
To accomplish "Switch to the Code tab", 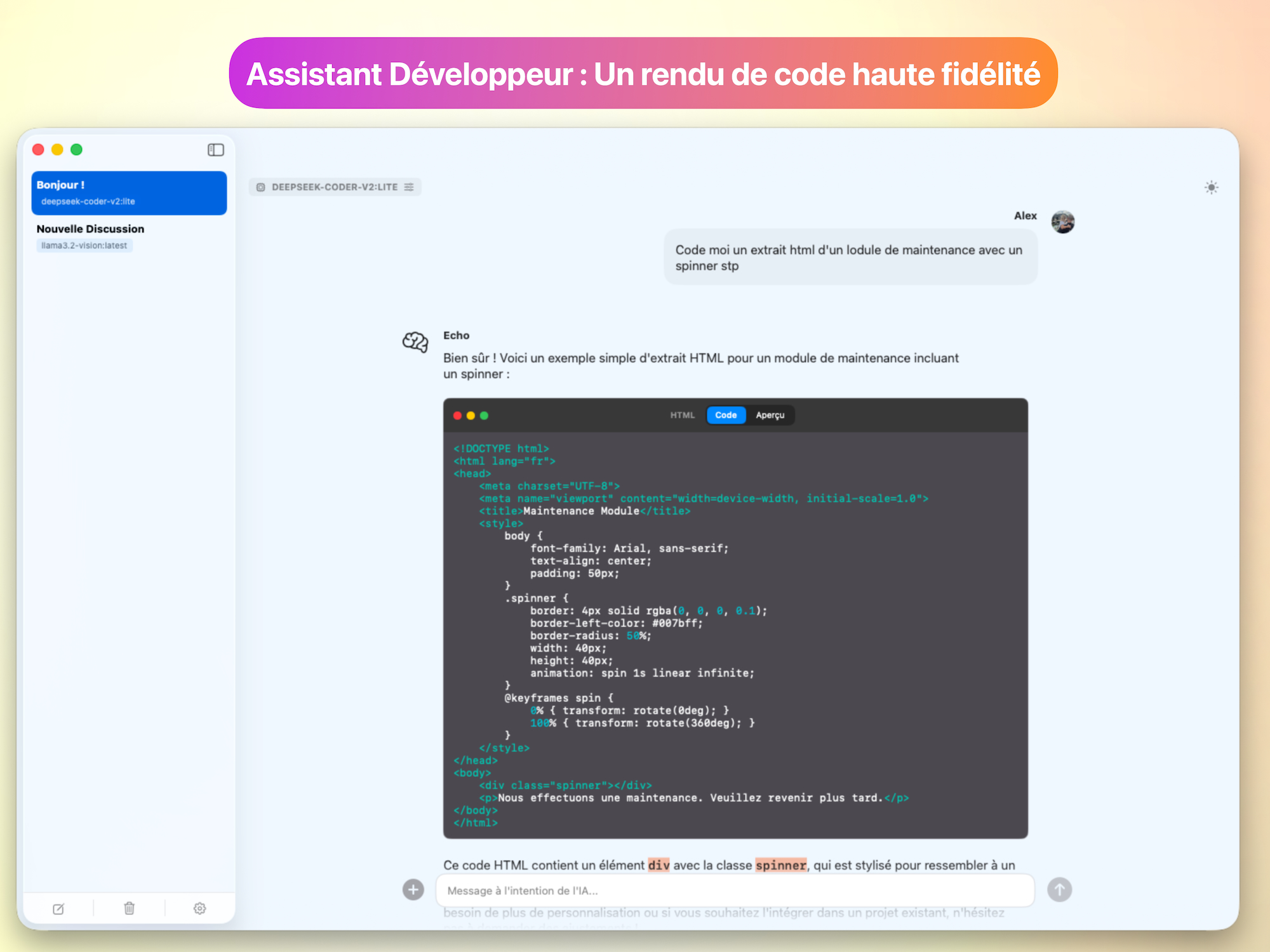I will 726,415.
